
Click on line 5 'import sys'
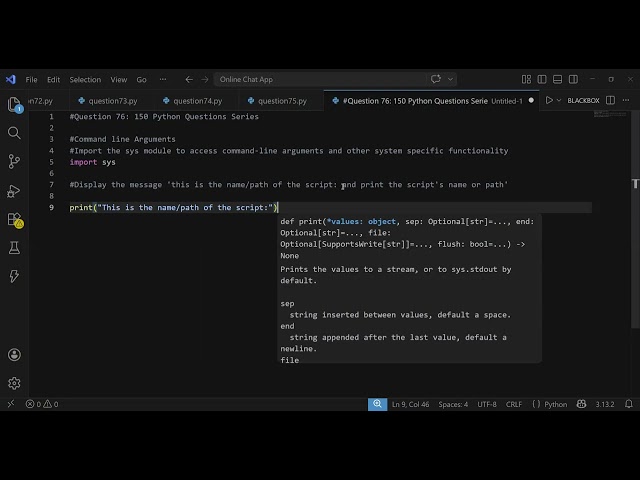pos(93,162)
